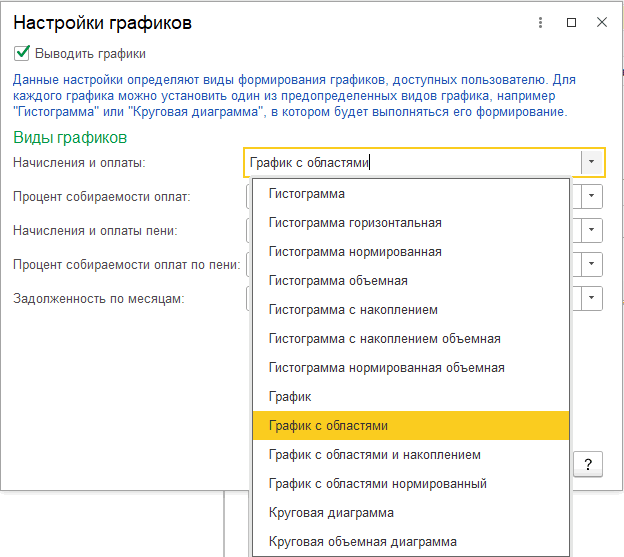624x557 pixels.
Task: Choose Гистограмма нормированная option
Action: [411, 252]
